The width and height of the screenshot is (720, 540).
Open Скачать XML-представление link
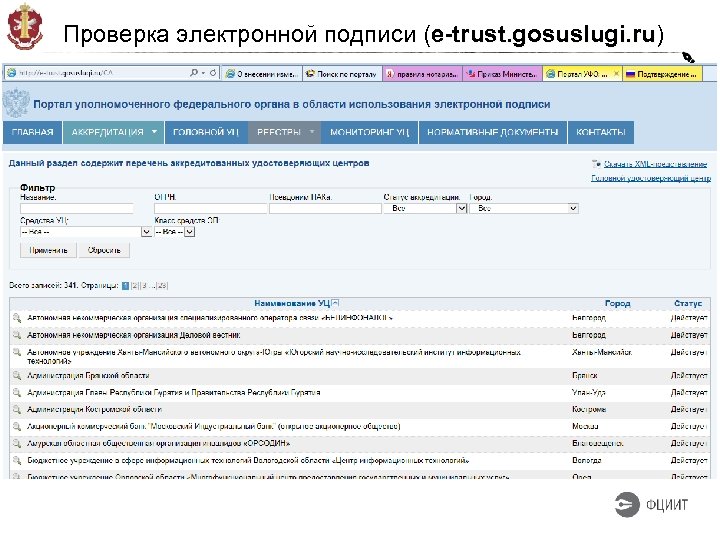(655, 164)
